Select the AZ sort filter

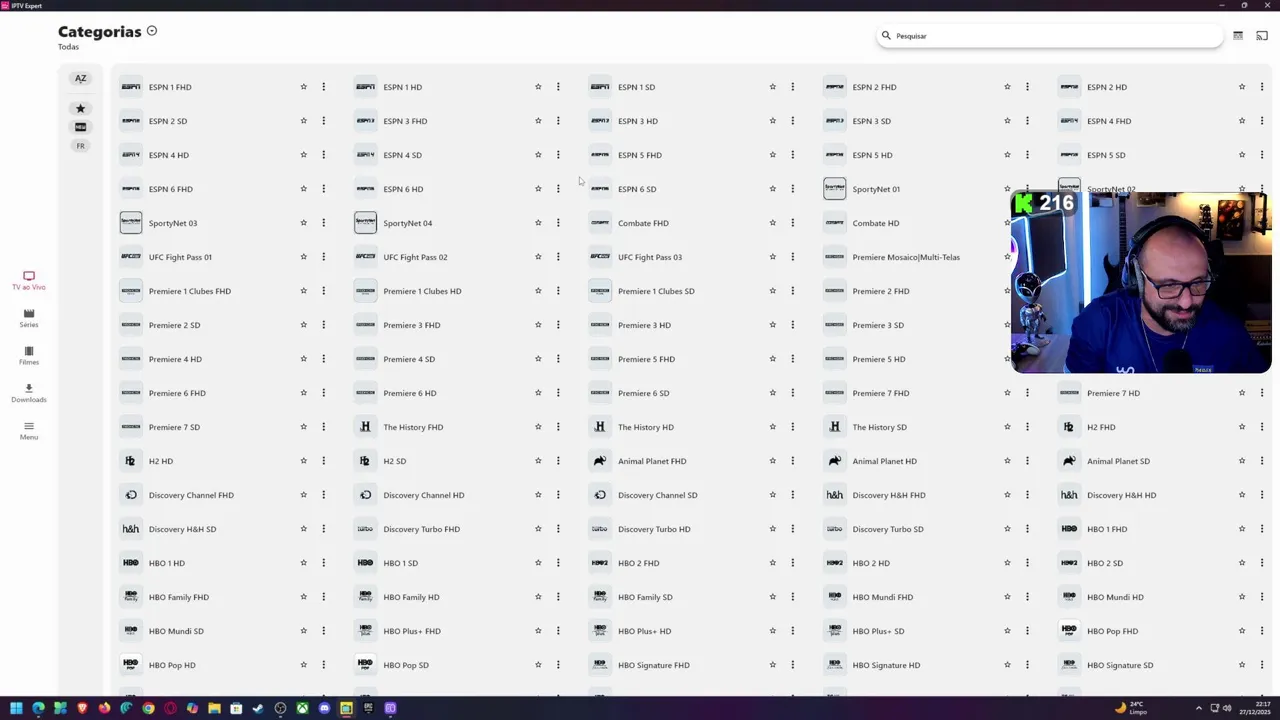tap(81, 78)
